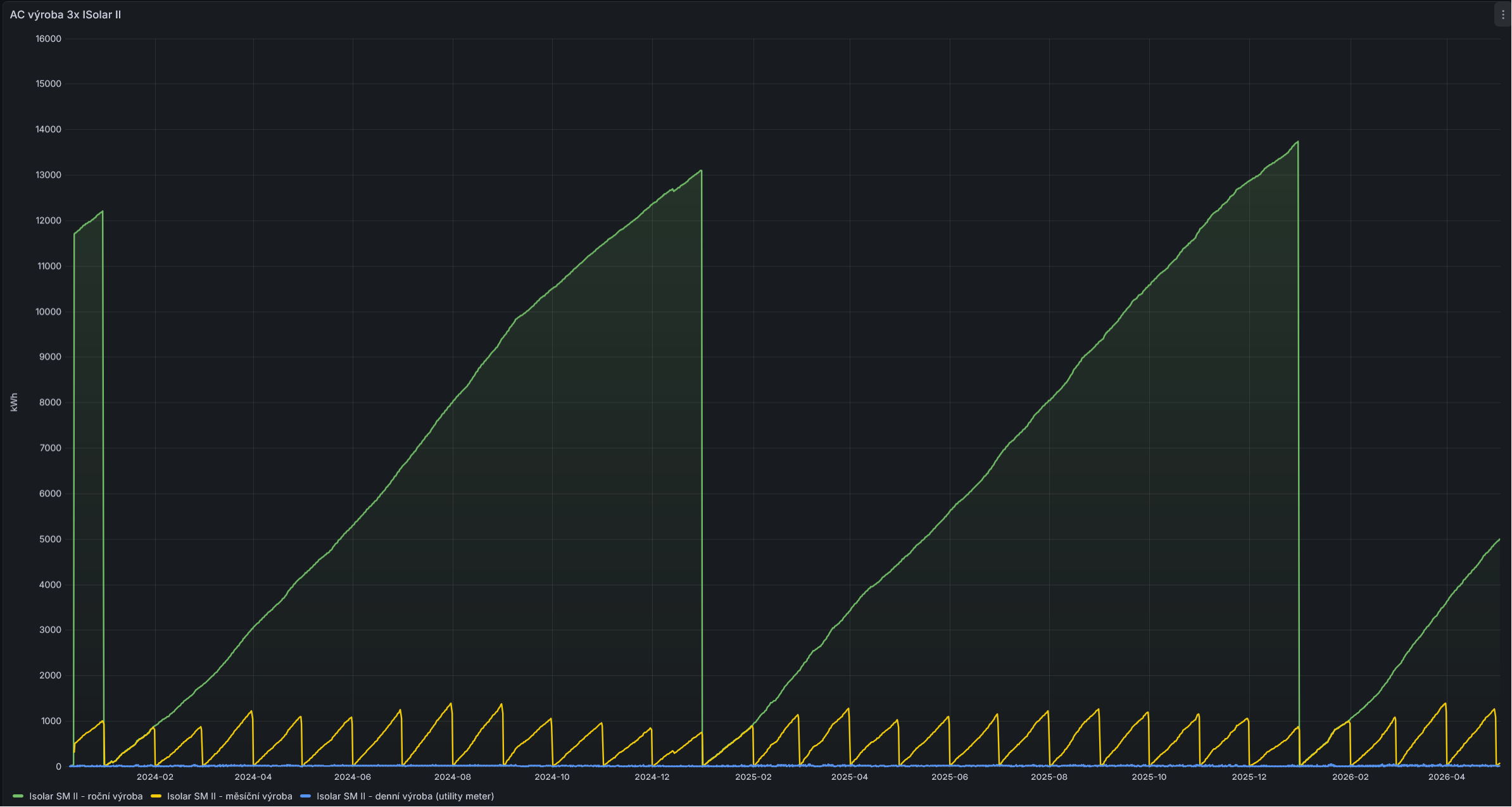The image size is (1512, 807).
Task: Click the green line start near 12000
Action: pyautogui.click(x=75, y=234)
